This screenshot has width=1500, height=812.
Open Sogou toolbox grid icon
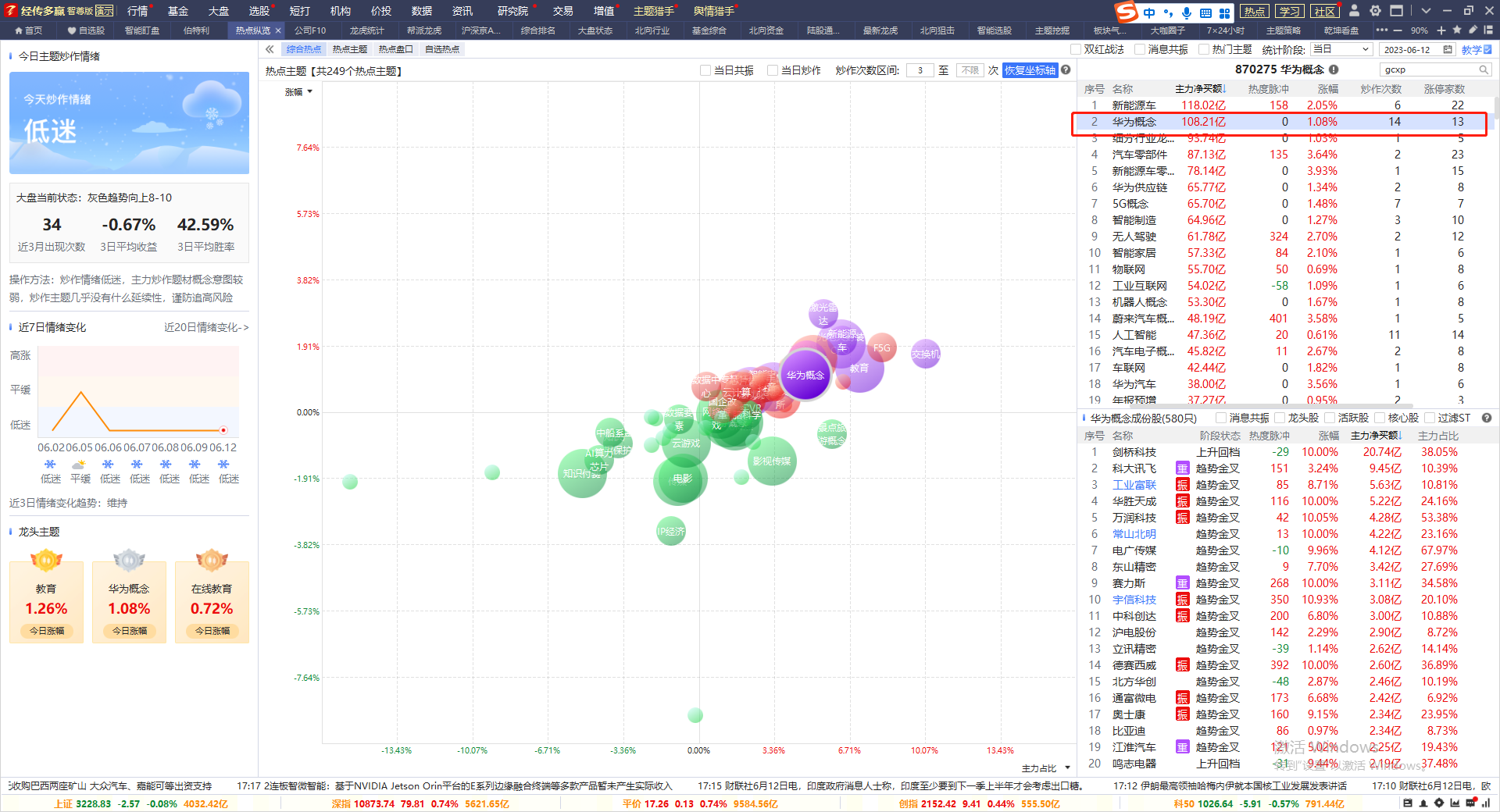[1224, 12]
